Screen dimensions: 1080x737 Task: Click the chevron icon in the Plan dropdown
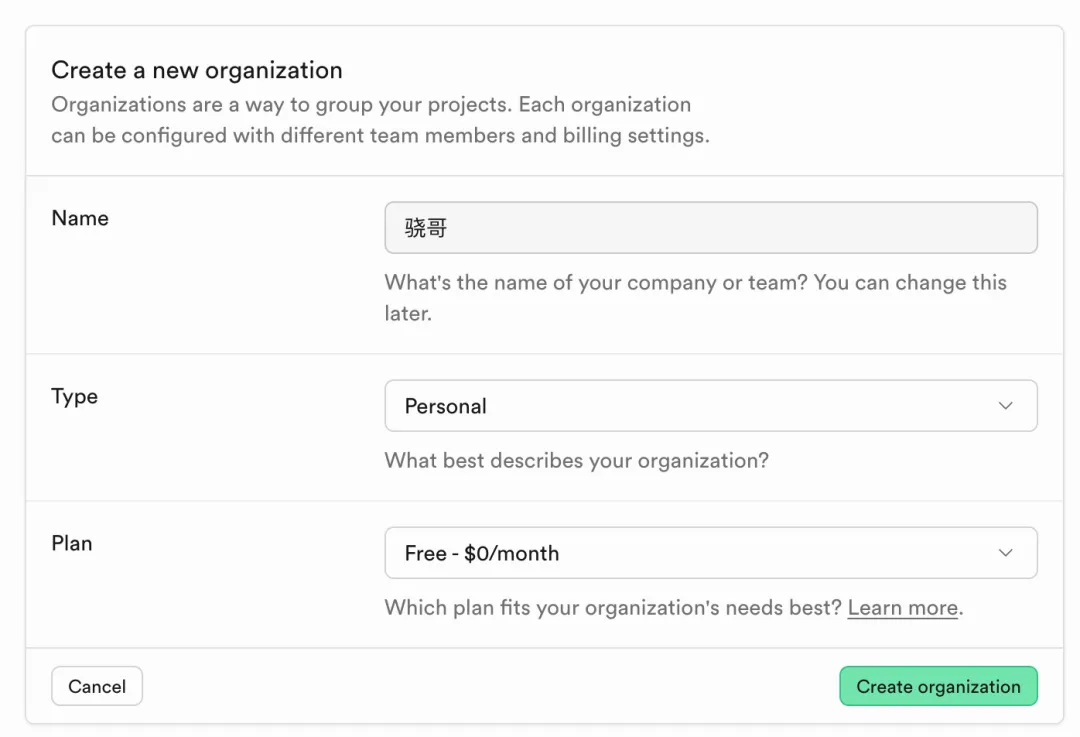coord(1005,553)
